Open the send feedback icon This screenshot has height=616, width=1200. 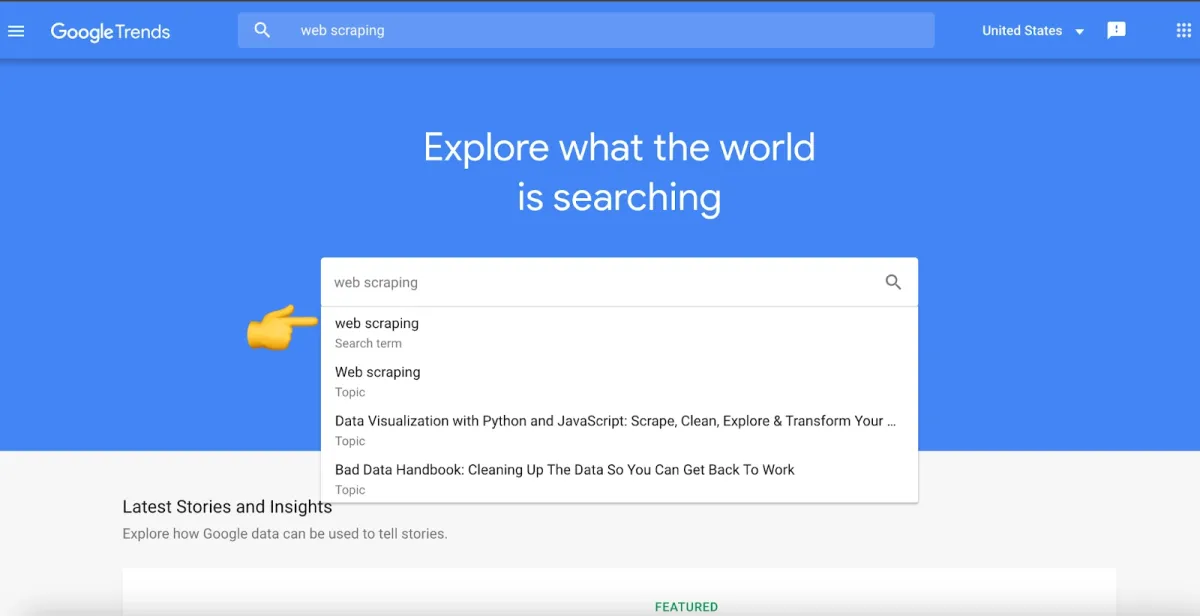[1117, 31]
